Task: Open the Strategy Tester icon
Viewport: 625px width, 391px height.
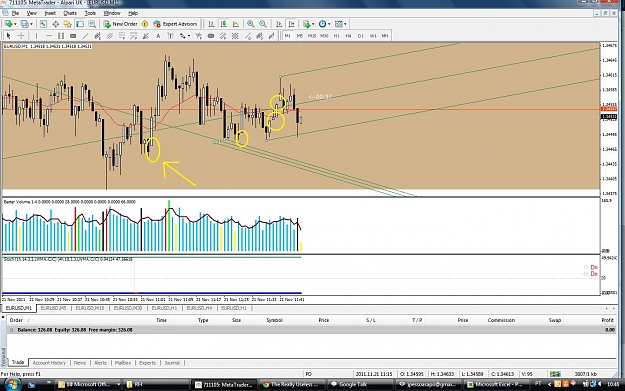Action: [x=92, y=24]
